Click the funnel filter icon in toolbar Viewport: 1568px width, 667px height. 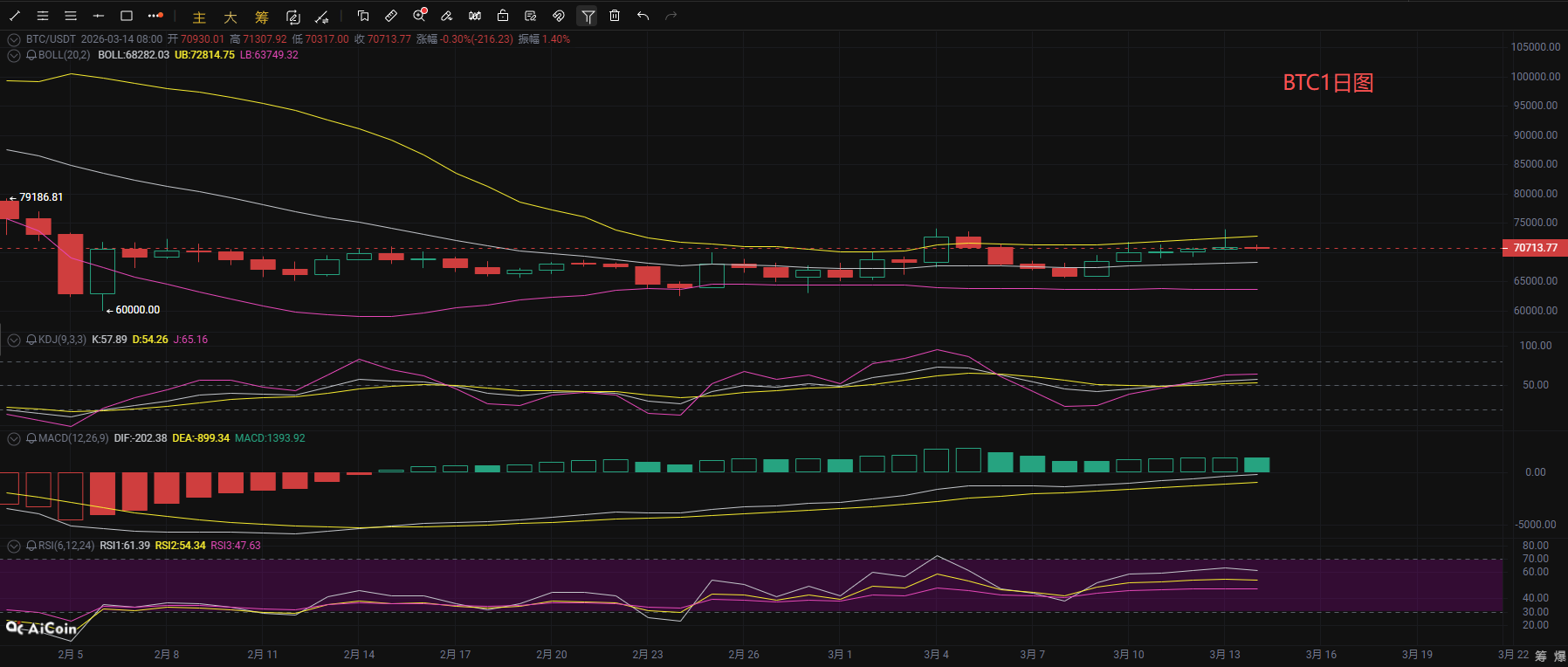point(588,16)
